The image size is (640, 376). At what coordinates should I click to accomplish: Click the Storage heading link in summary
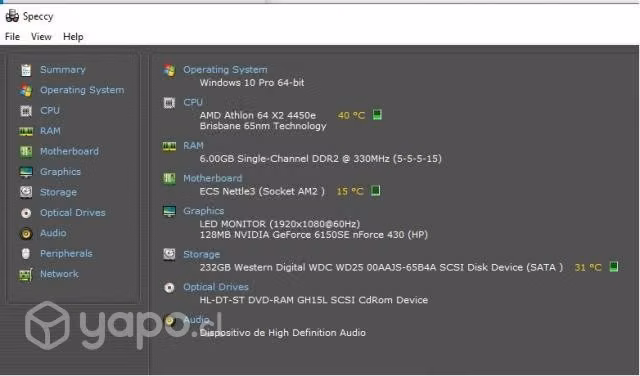[202, 254]
